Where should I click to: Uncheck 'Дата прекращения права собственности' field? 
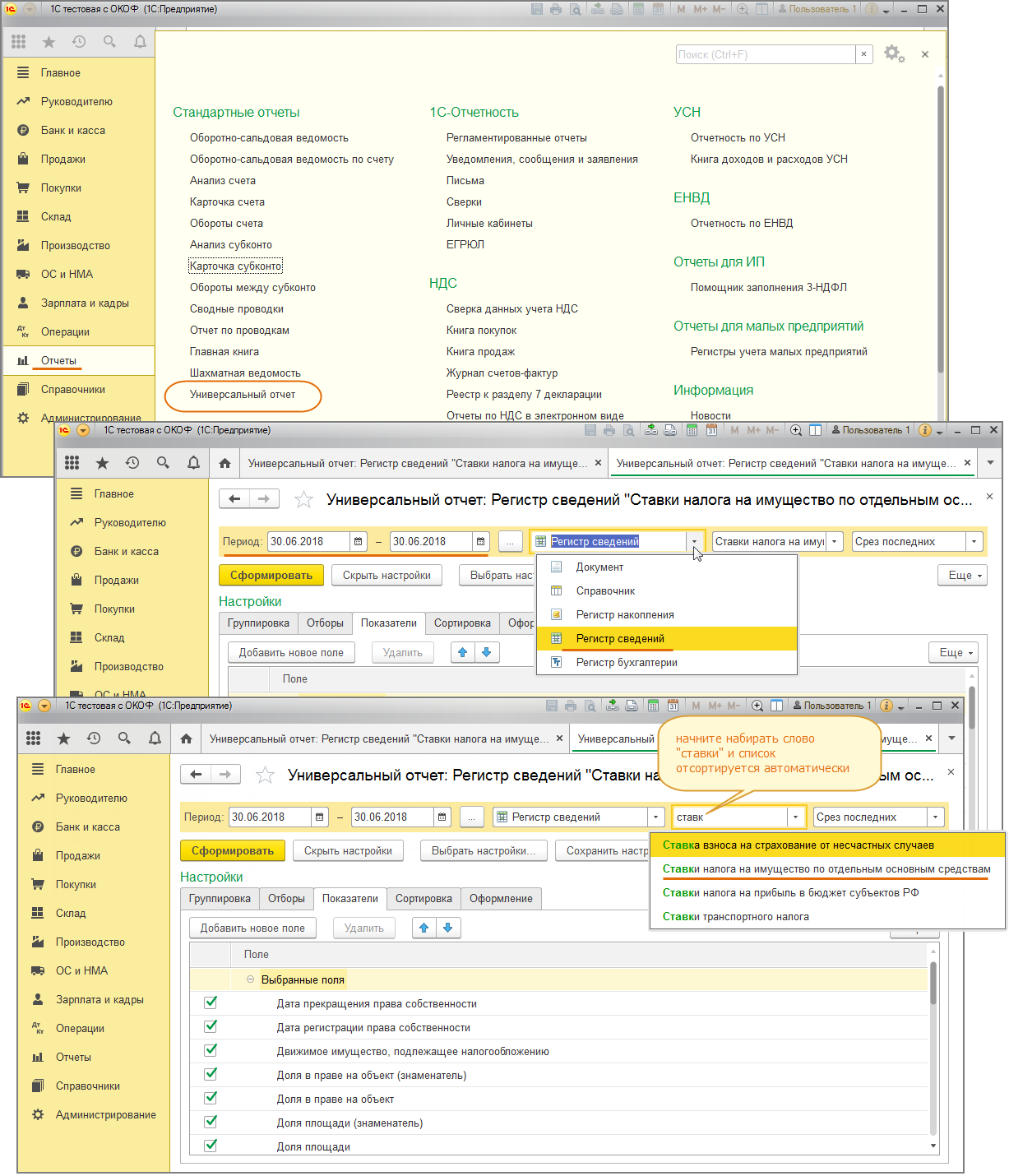(211, 1002)
